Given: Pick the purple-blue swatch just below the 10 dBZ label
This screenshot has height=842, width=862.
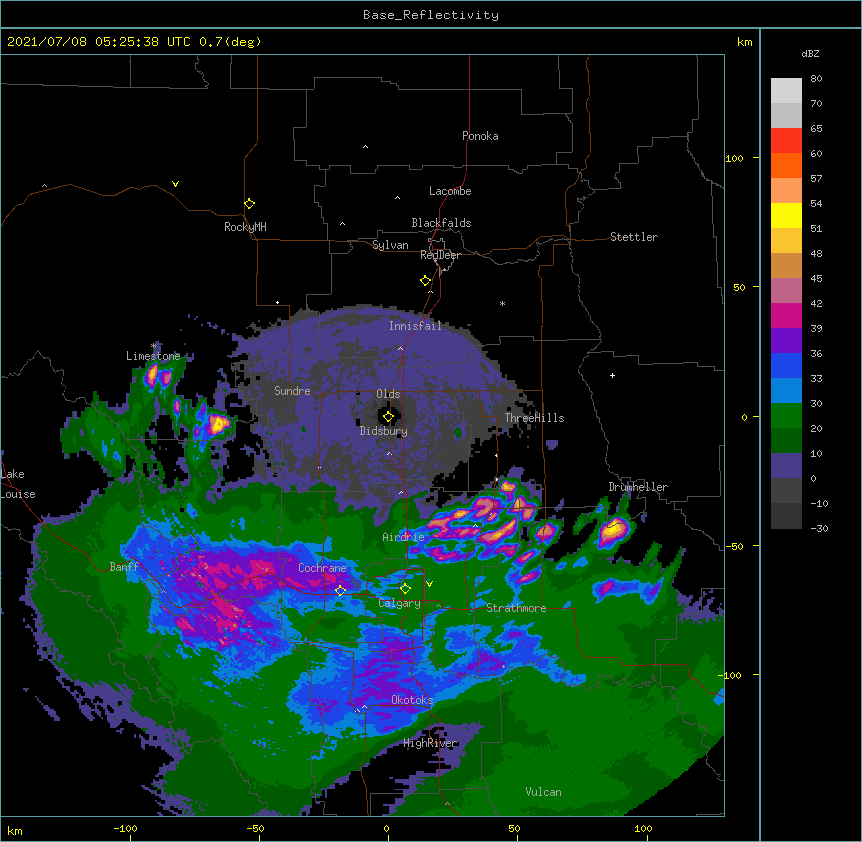Looking at the screenshot, I should (786, 466).
